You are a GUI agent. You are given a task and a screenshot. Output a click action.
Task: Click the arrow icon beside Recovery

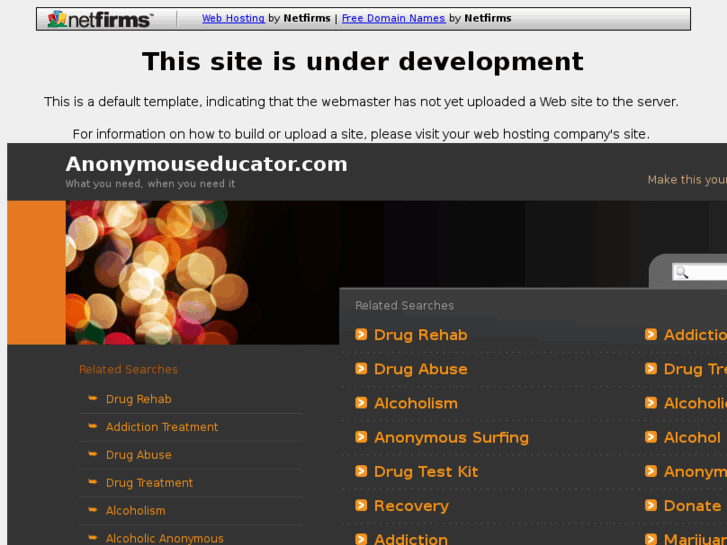(361, 505)
